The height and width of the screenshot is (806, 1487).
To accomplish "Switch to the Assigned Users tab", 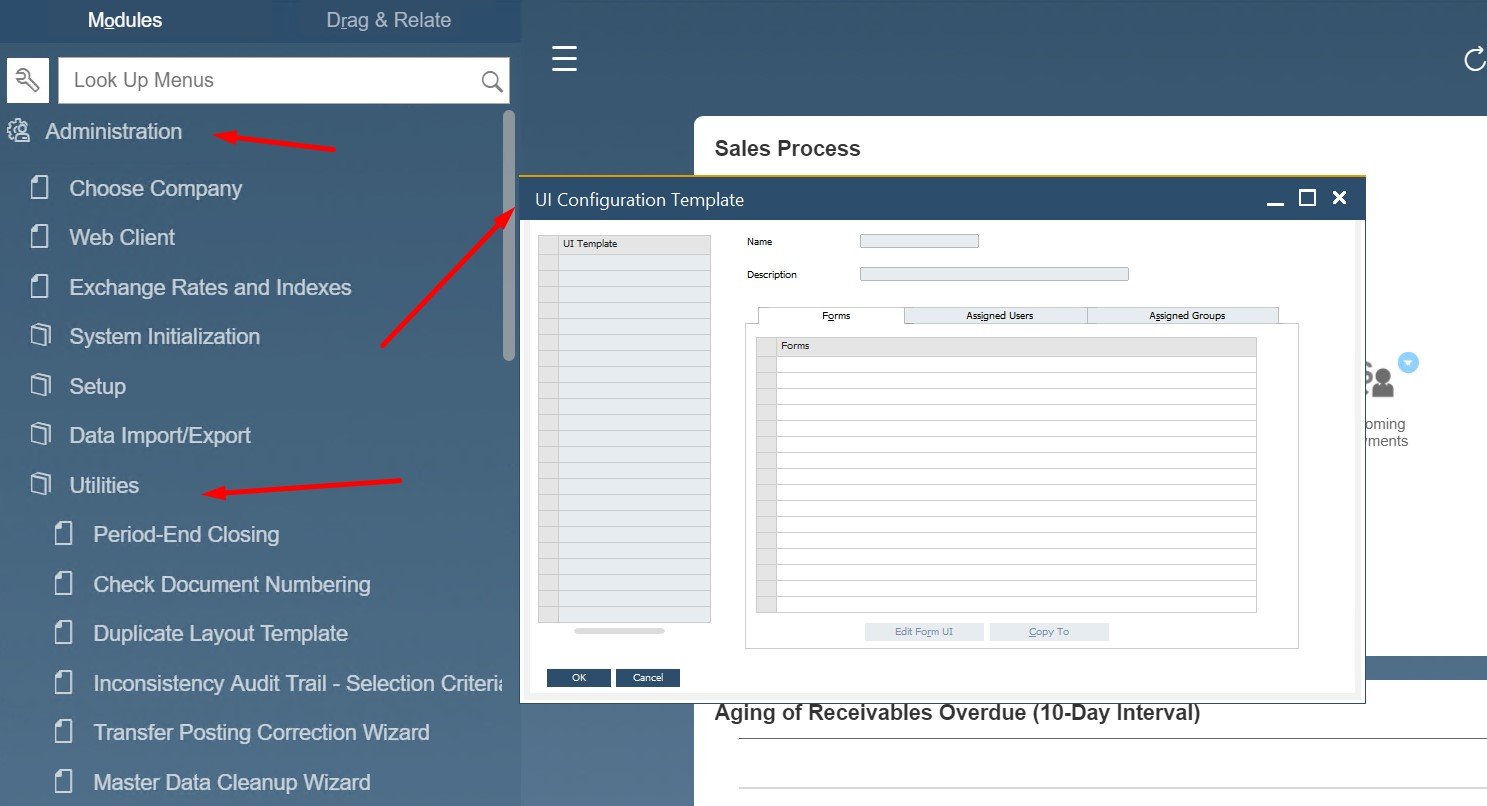I will [x=995, y=315].
